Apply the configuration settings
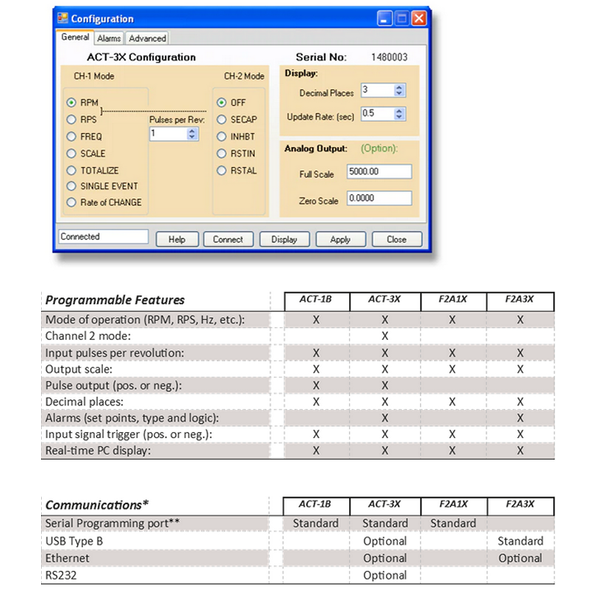 [341, 239]
